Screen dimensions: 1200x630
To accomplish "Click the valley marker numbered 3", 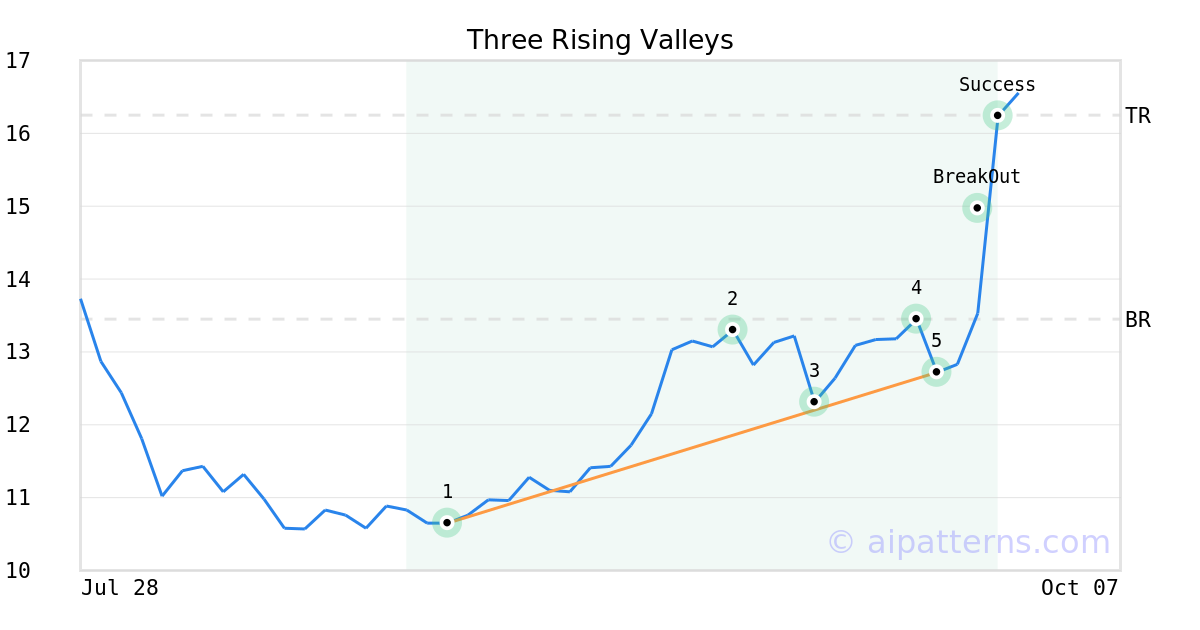I will click(x=814, y=401).
